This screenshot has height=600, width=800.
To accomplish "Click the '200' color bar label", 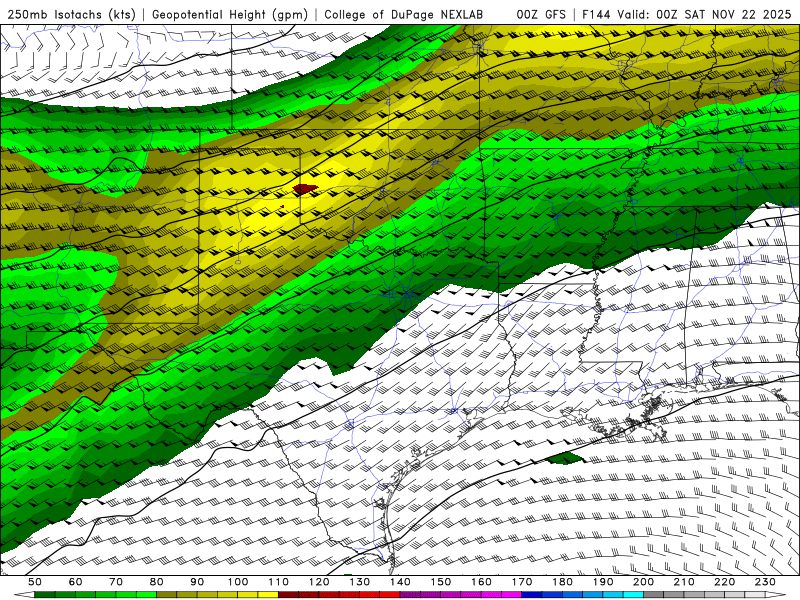I will click(643, 582).
